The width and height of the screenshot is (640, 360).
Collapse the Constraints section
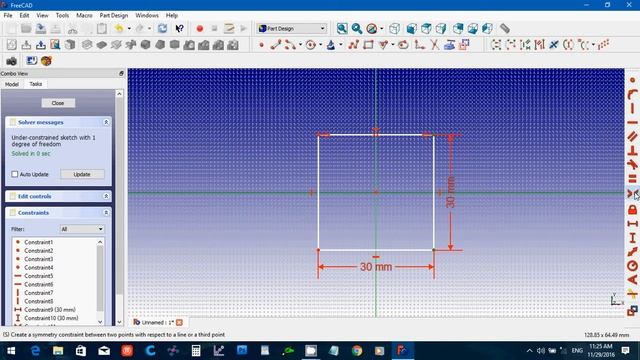[x=106, y=213]
